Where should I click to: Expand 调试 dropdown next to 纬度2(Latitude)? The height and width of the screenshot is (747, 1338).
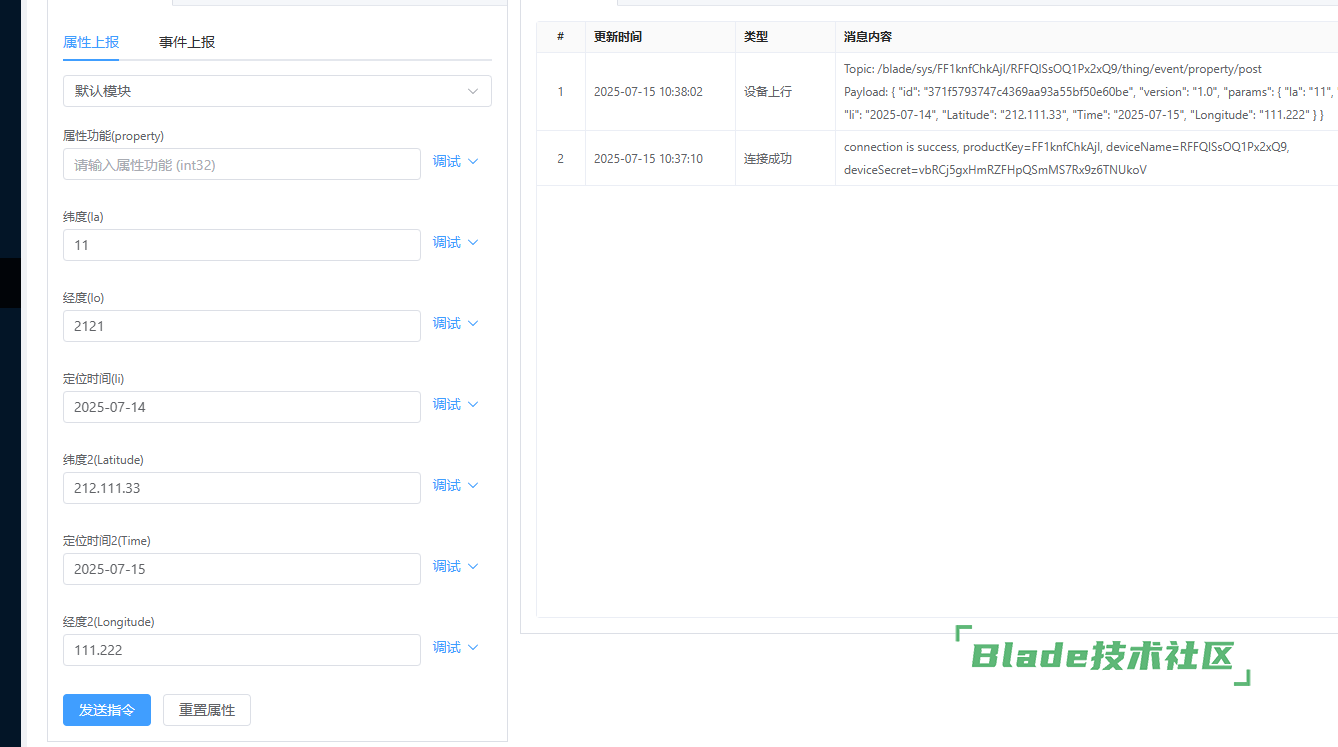456,486
